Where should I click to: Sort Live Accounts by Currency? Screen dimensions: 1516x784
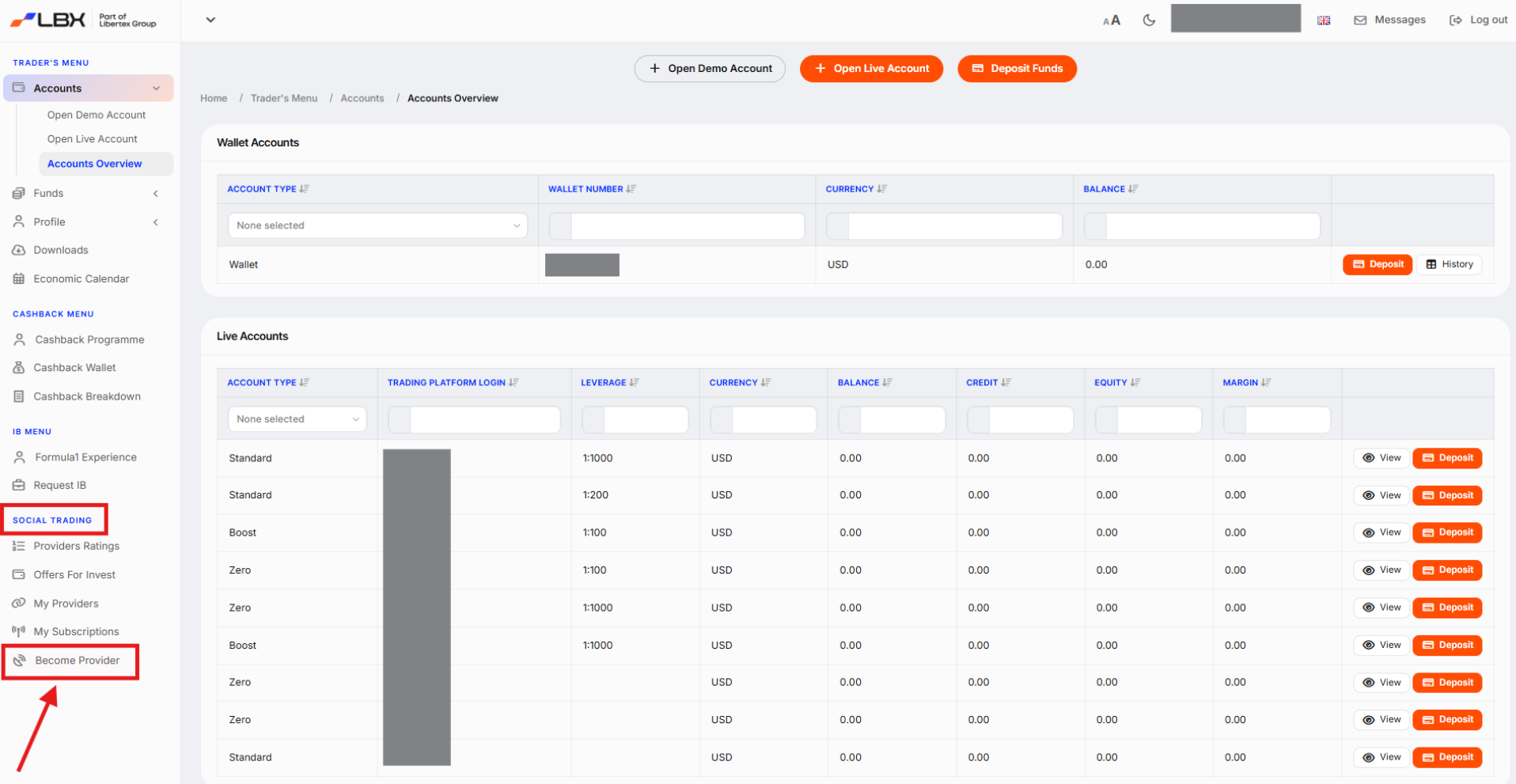click(x=740, y=383)
